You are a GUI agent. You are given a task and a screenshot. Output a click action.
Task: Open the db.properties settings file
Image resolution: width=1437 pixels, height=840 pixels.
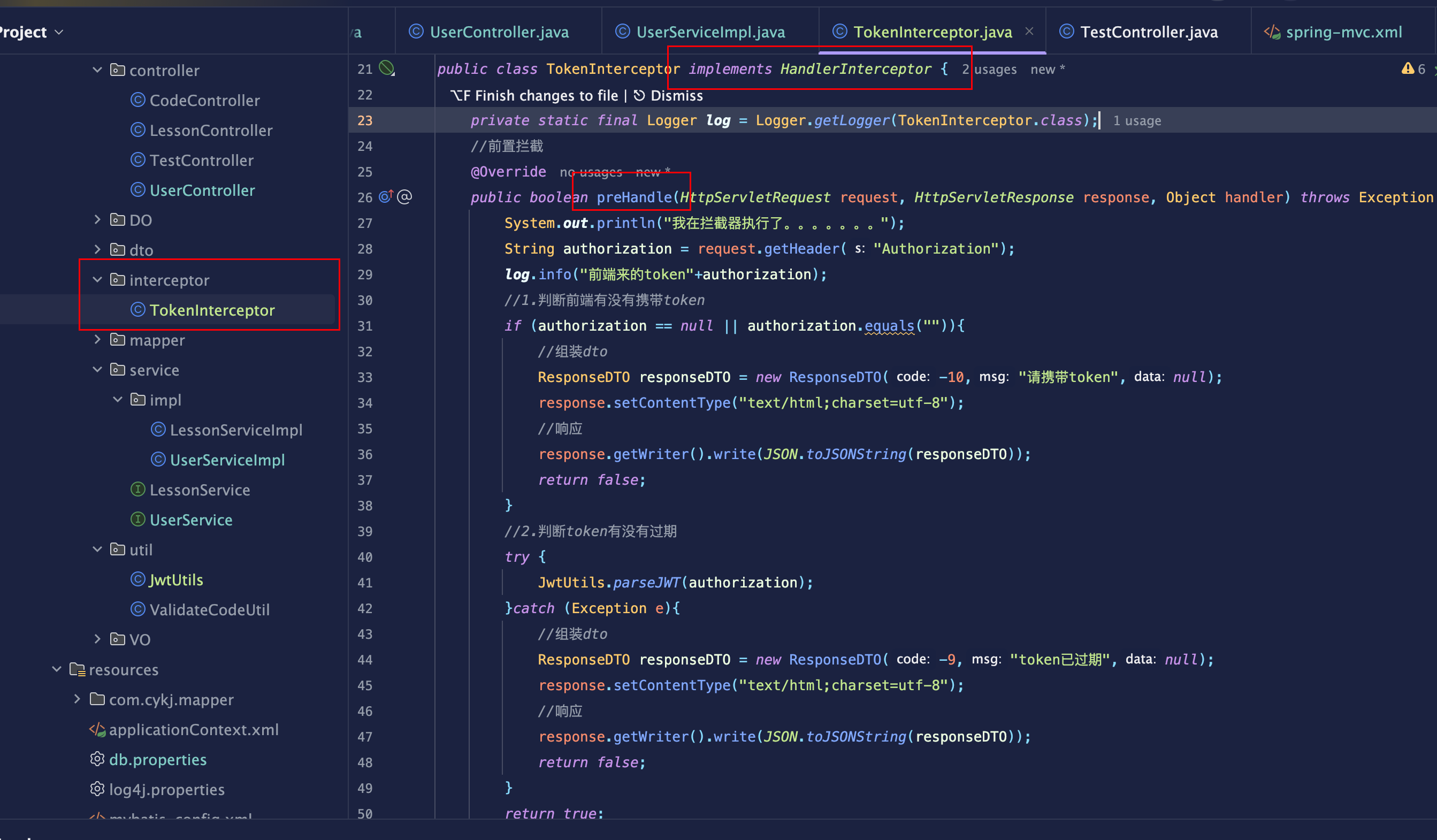(x=157, y=759)
